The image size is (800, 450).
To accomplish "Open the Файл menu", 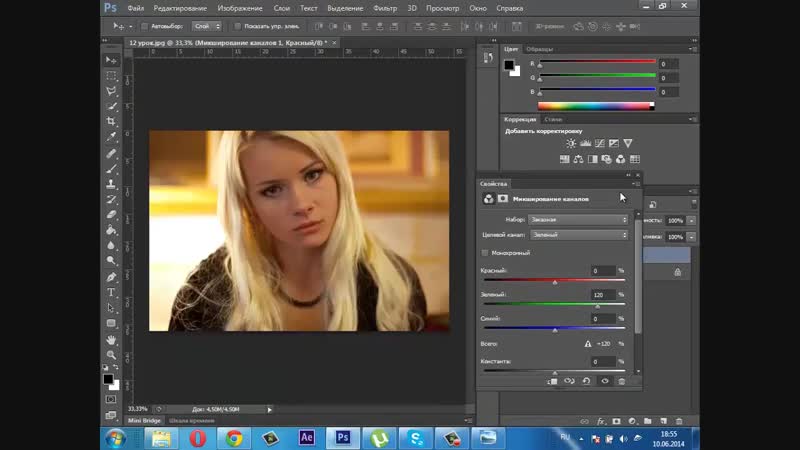I will coord(136,8).
